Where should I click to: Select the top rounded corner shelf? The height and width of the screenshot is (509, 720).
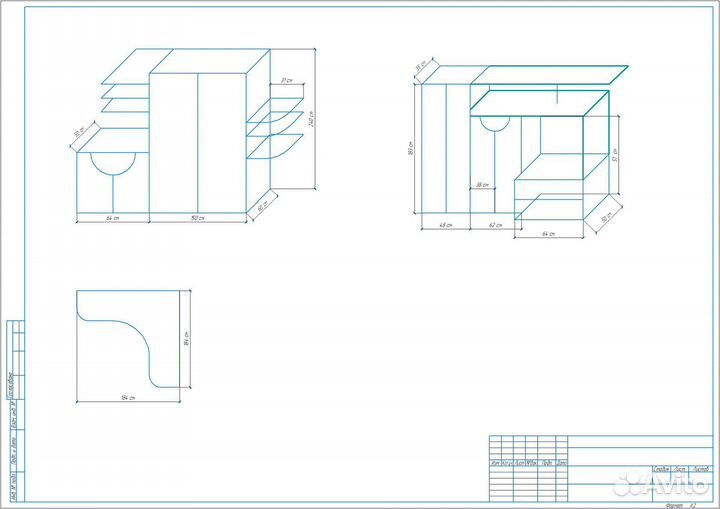[x=275, y=105]
